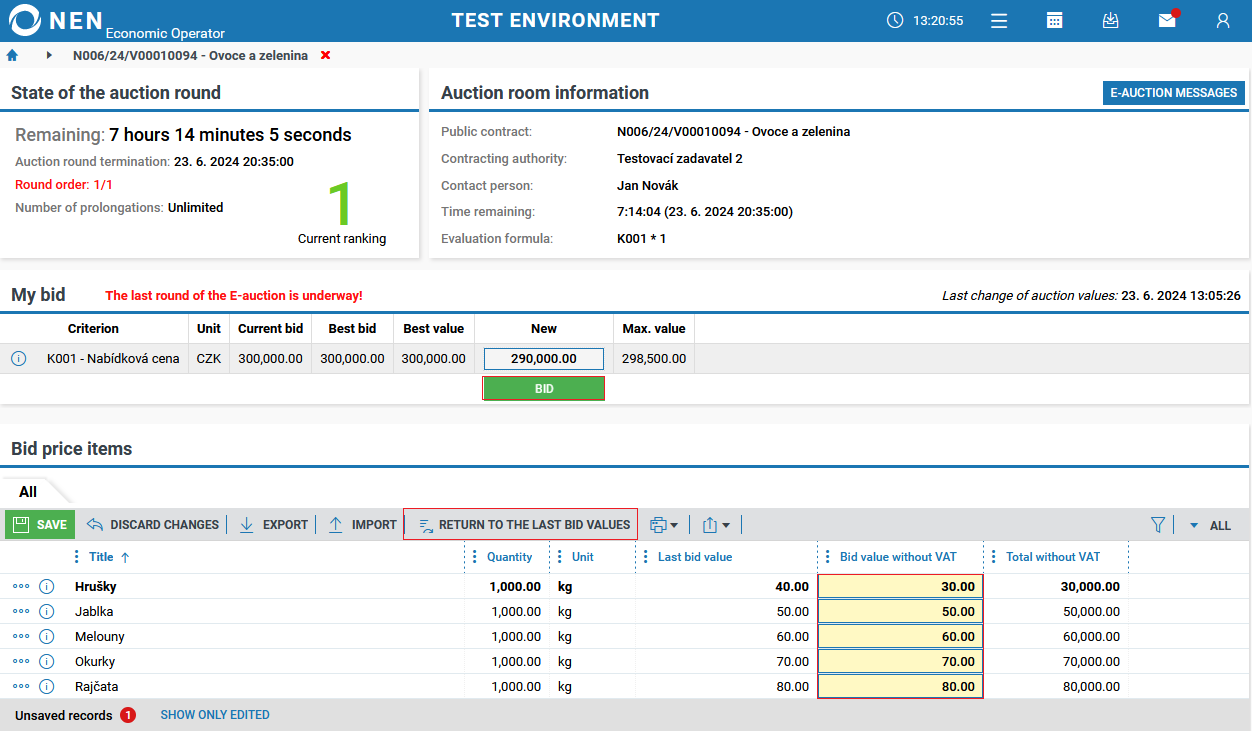
Task: Open Title column options menu
Action: click(77, 557)
